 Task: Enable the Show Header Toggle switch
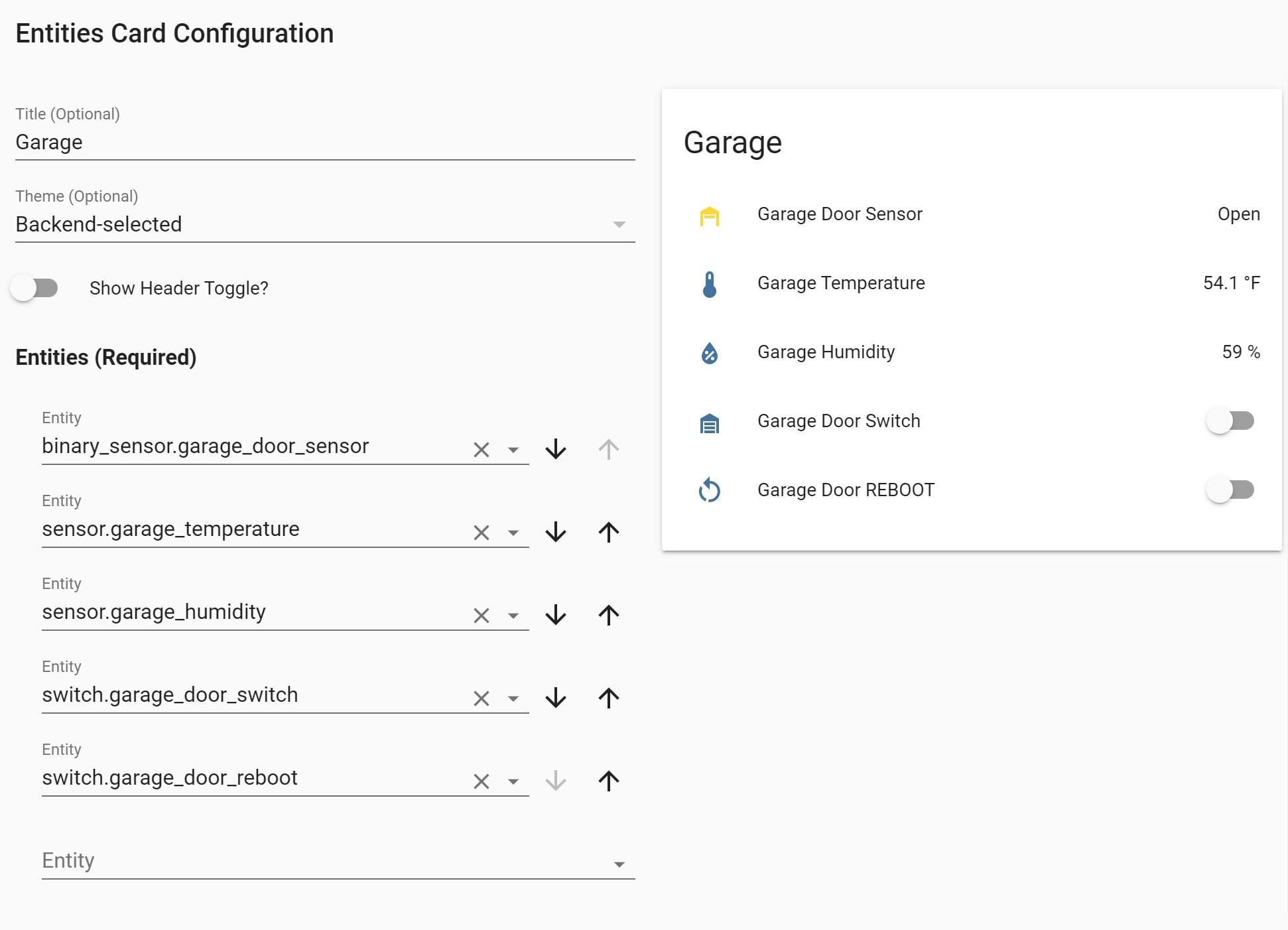pos(34,288)
